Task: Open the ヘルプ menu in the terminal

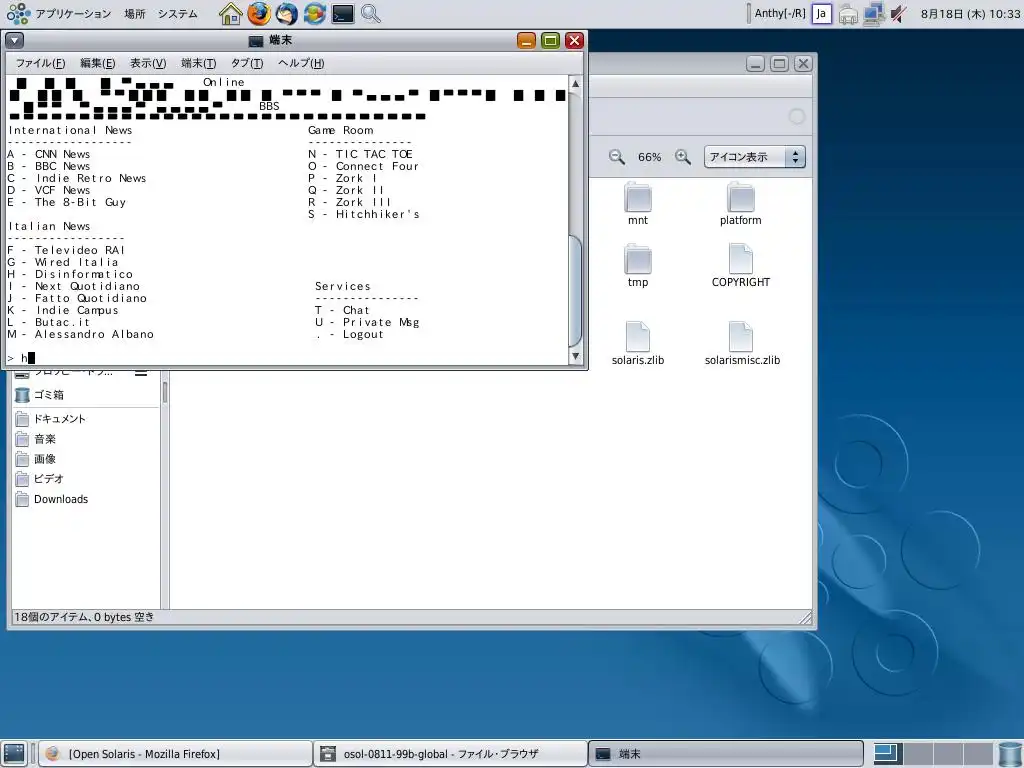Action: [x=301, y=63]
